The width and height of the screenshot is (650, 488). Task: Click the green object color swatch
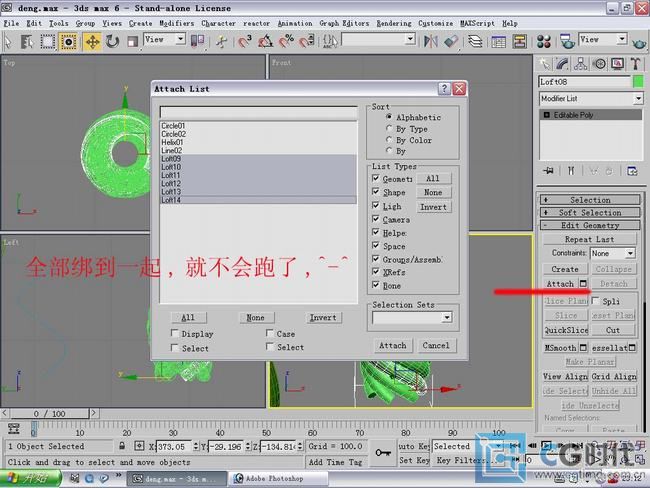point(638,82)
